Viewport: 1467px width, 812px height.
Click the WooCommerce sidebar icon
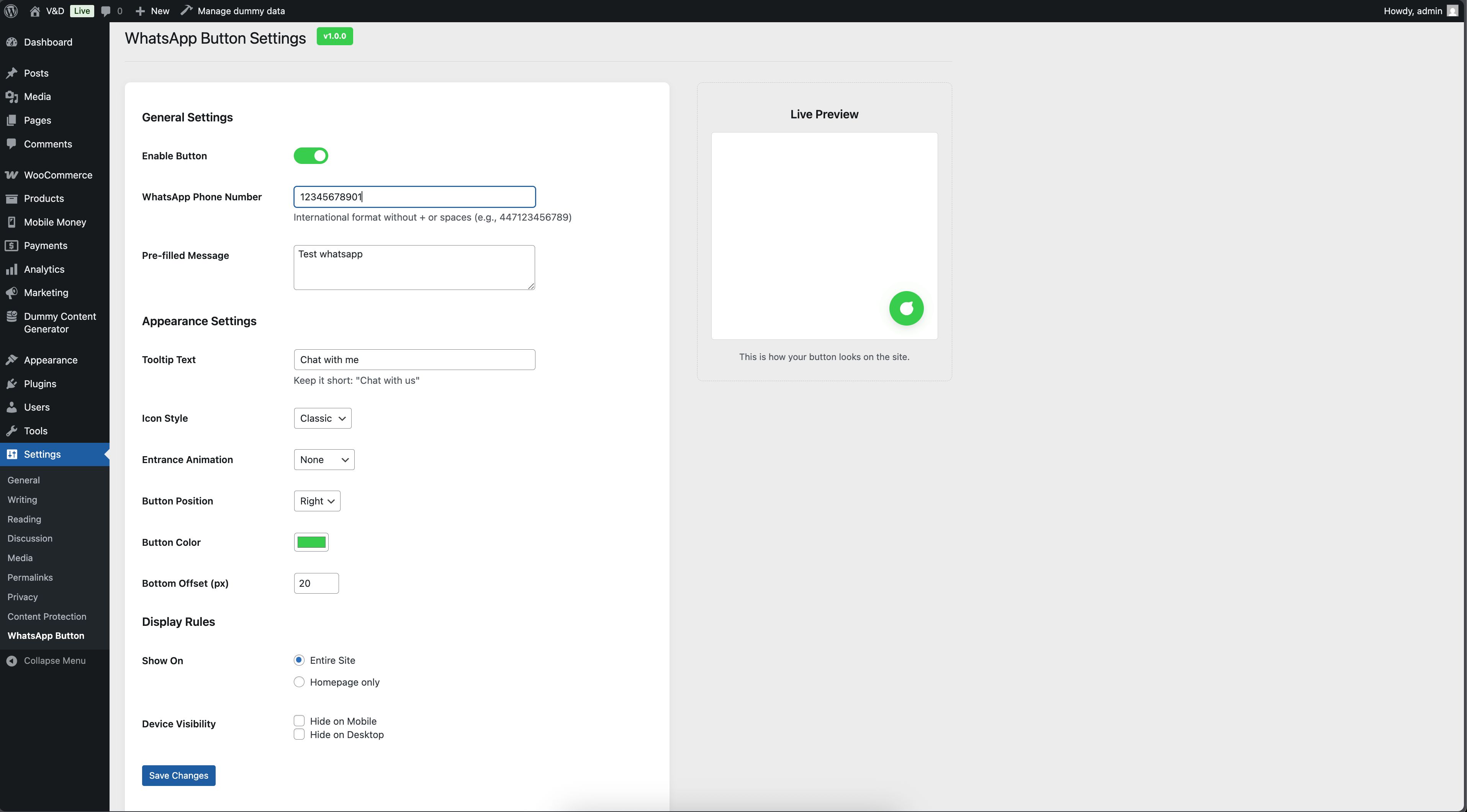(11, 175)
